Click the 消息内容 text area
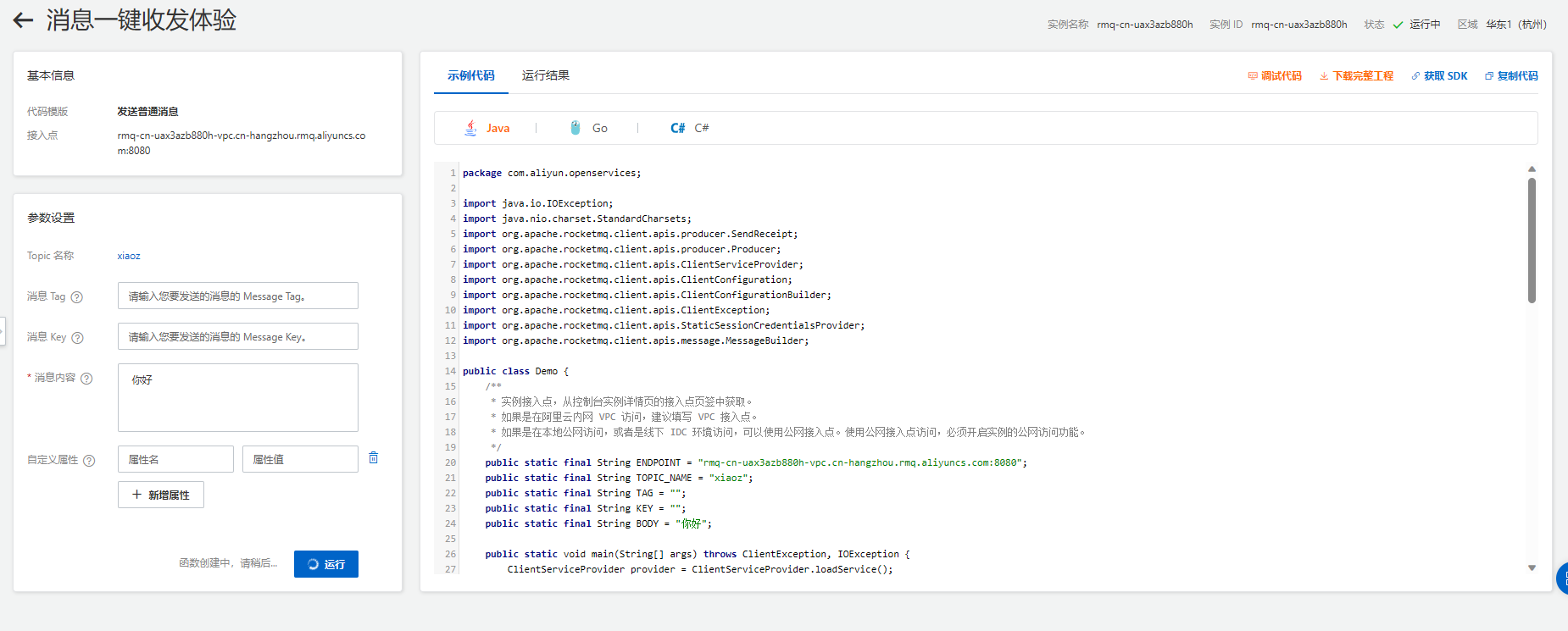Viewport: 1568px width, 631px height. (238, 398)
